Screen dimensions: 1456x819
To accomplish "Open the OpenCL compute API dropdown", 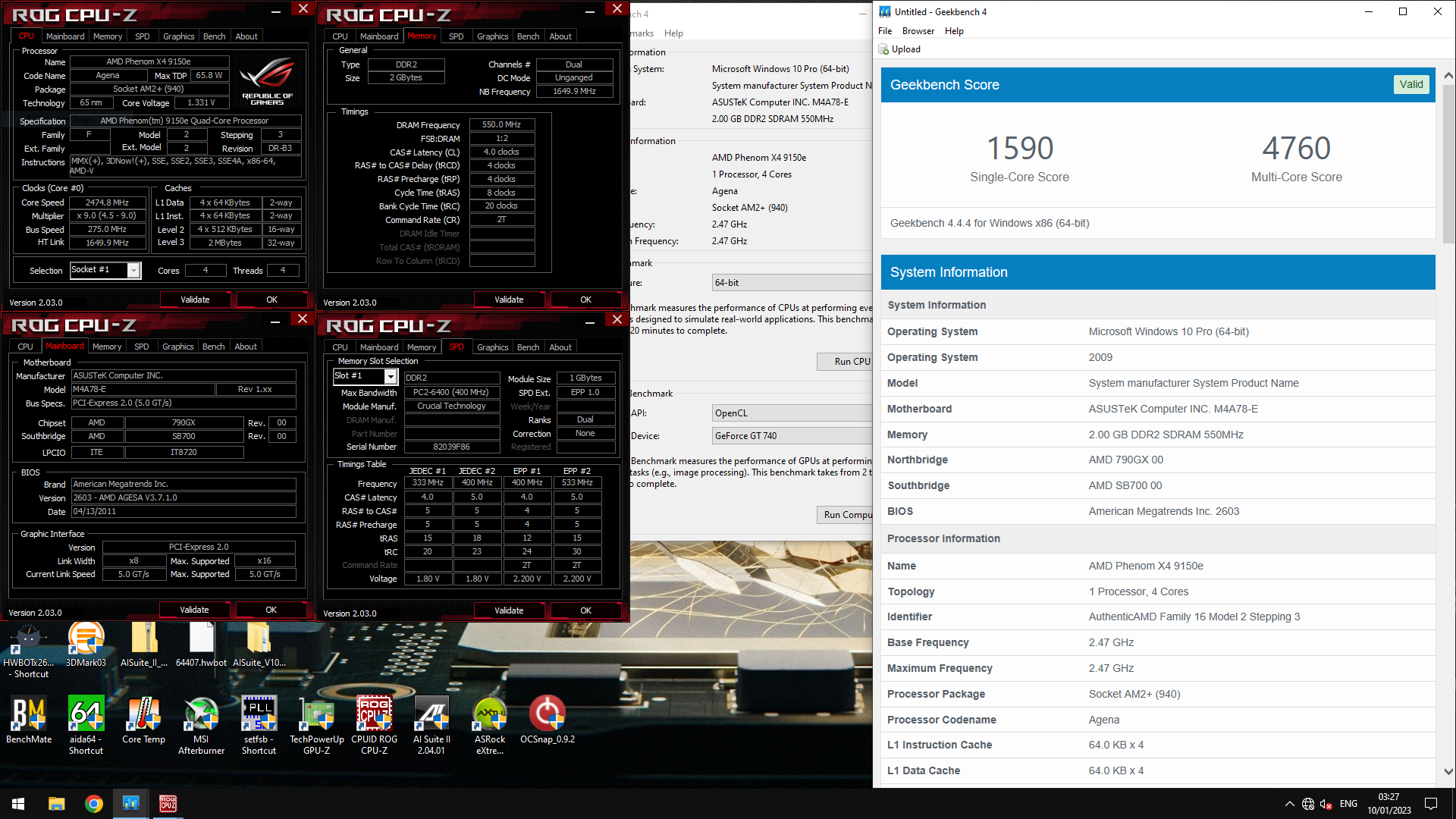I will (x=792, y=413).
